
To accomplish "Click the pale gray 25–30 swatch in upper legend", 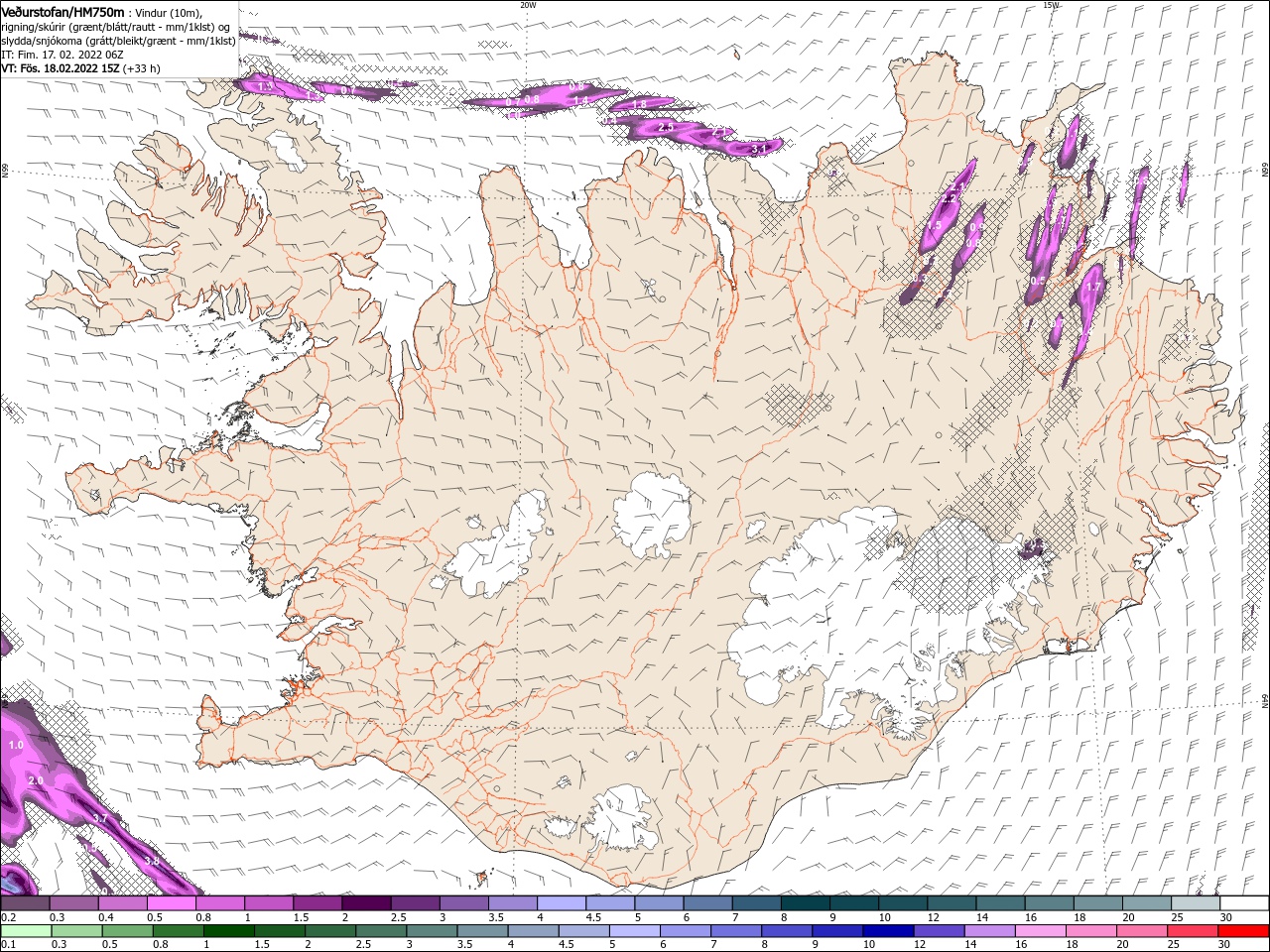I will coord(1197,903).
